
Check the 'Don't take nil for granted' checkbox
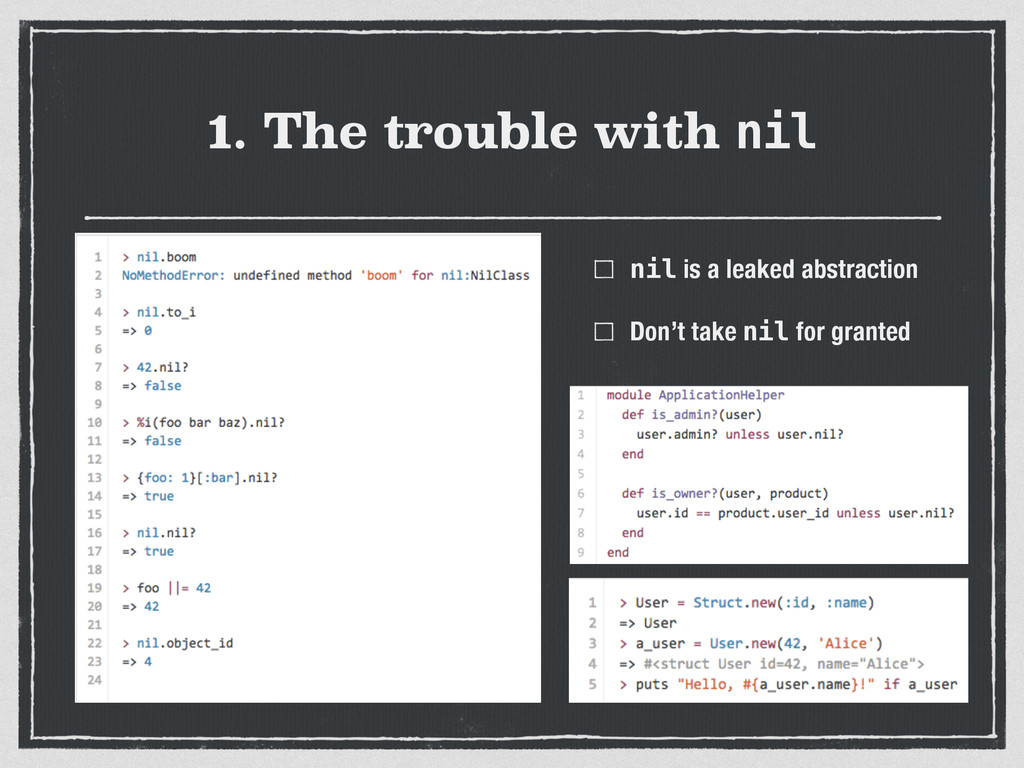point(603,332)
